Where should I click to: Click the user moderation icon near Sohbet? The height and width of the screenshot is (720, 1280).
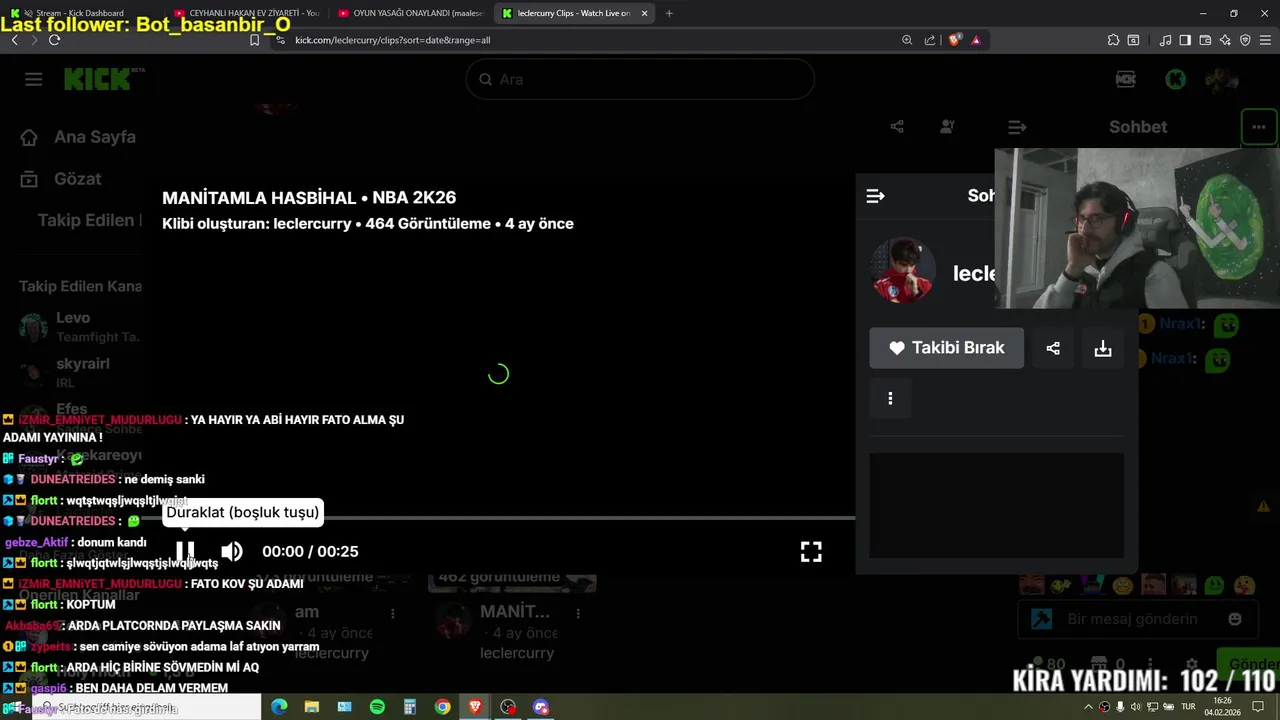(x=947, y=127)
